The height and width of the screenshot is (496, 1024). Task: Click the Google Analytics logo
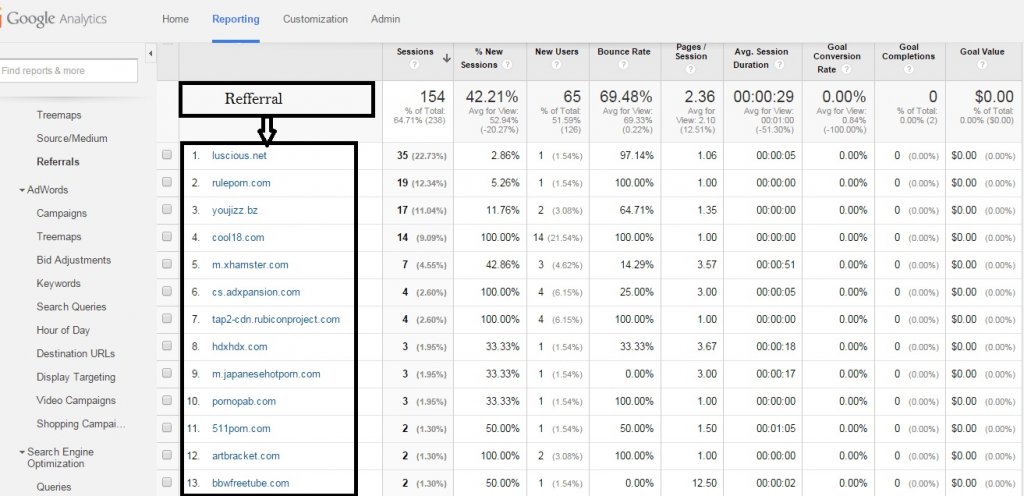[x=54, y=19]
